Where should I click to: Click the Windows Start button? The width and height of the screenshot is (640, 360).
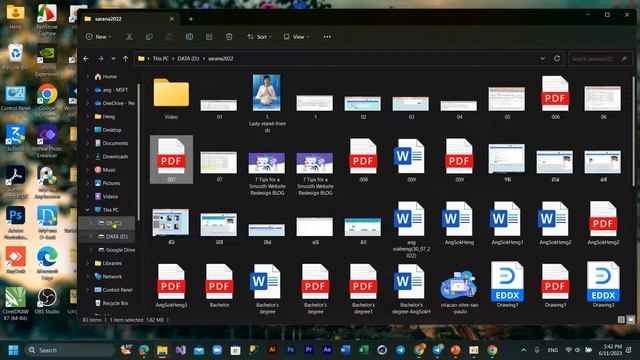13,350
